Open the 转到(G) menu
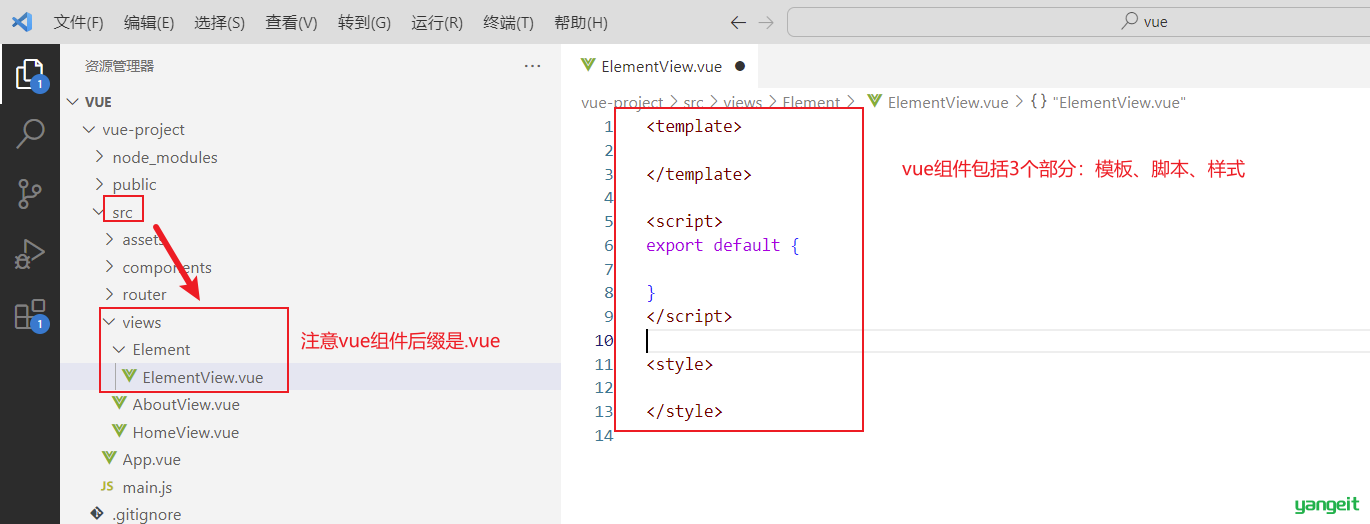The height and width of the screenshot is (524, 1370). point(364,22)
